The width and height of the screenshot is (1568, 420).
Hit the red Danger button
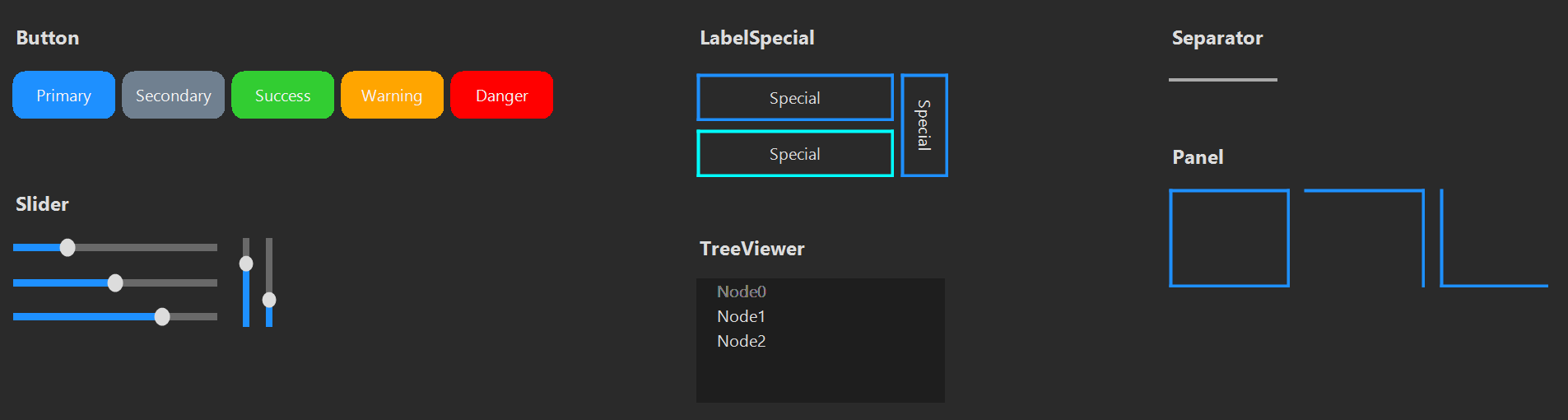(x=501, y=95)
